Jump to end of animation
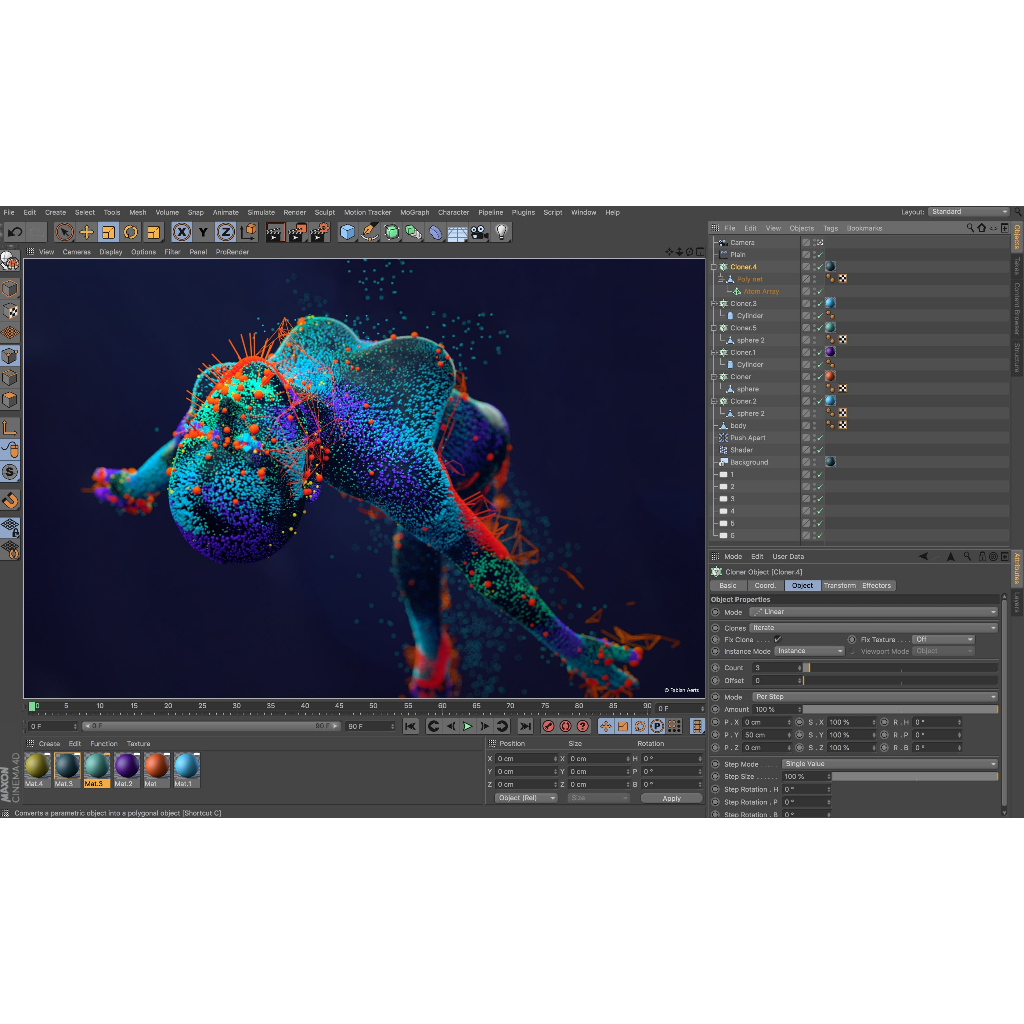The height and width of the screenshot is (1024, 1024). click(x=525, y=726)
